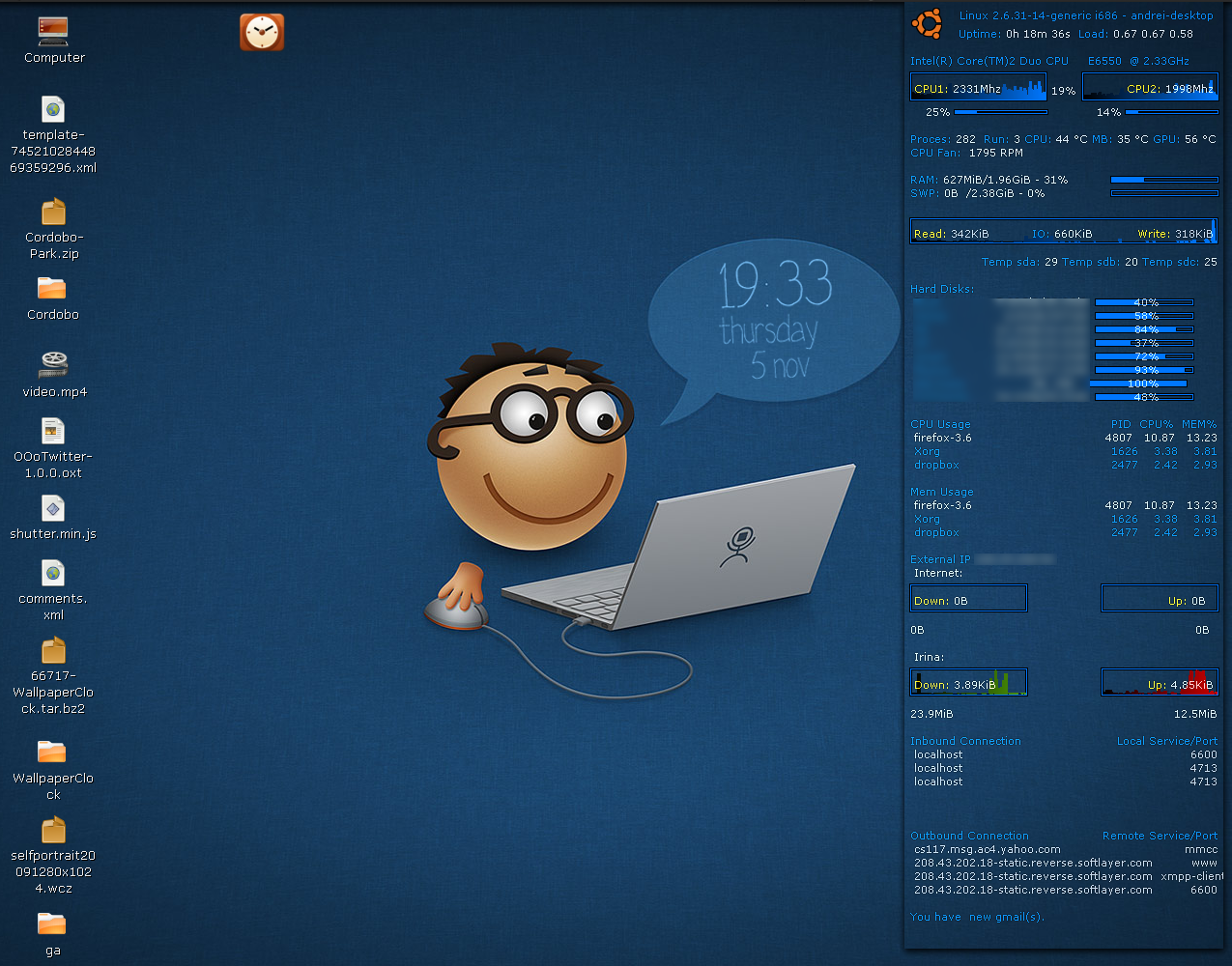Screen dimensions: 1232x966
Task: Select the comments.xml file icon
Action: (53, 573)
